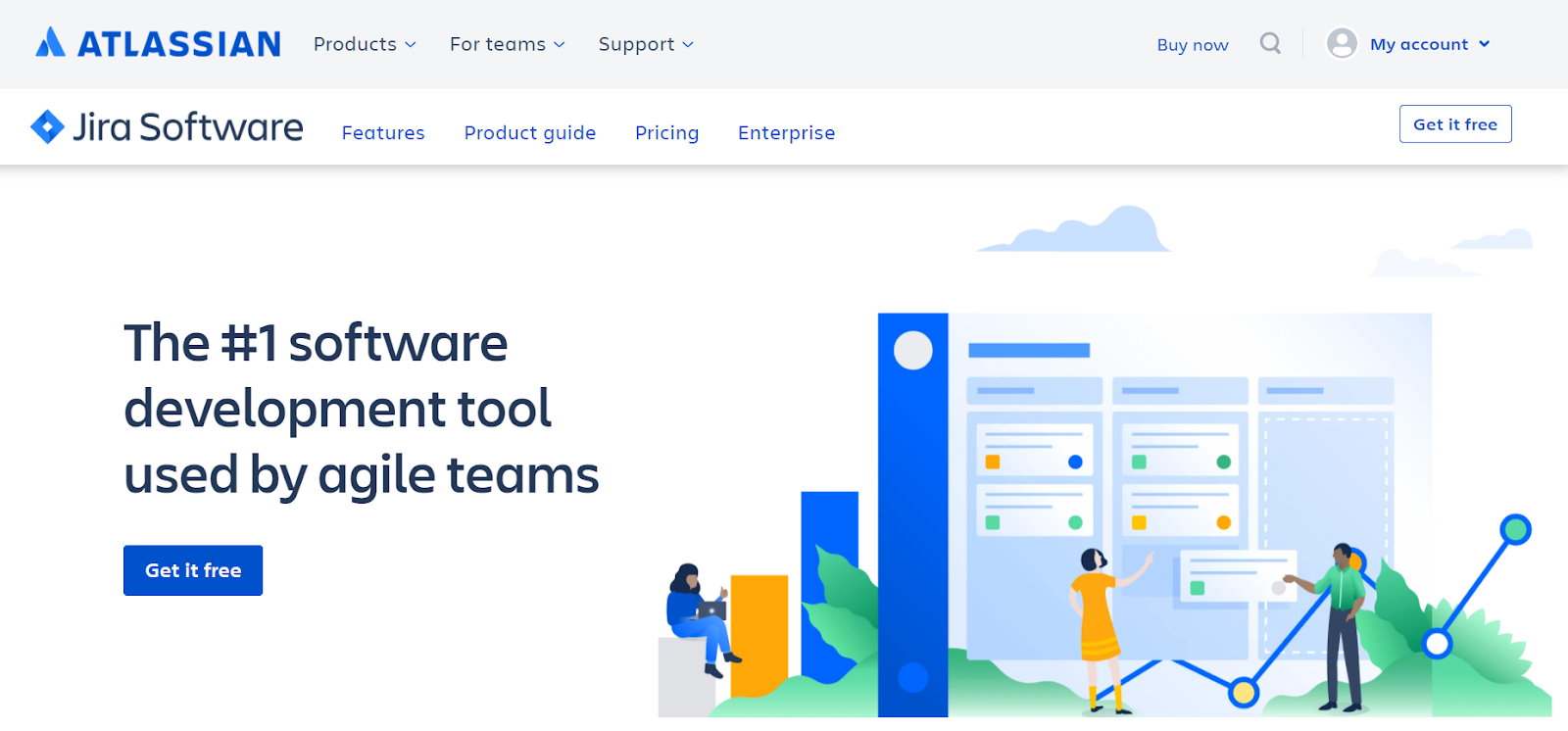Image resolution: width=1568 pixels, height=731 pixels.
Task: Click the Jira Software diamond logo
Action: [x=47, y=126]
